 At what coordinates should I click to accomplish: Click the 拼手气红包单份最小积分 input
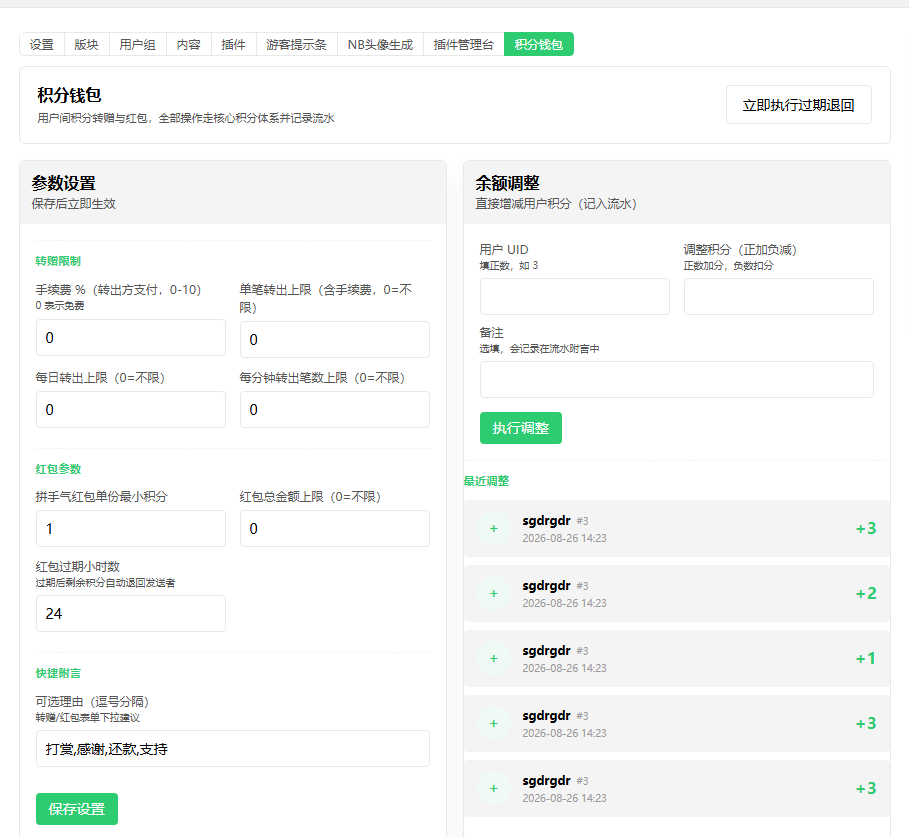(x=131, y=529)
